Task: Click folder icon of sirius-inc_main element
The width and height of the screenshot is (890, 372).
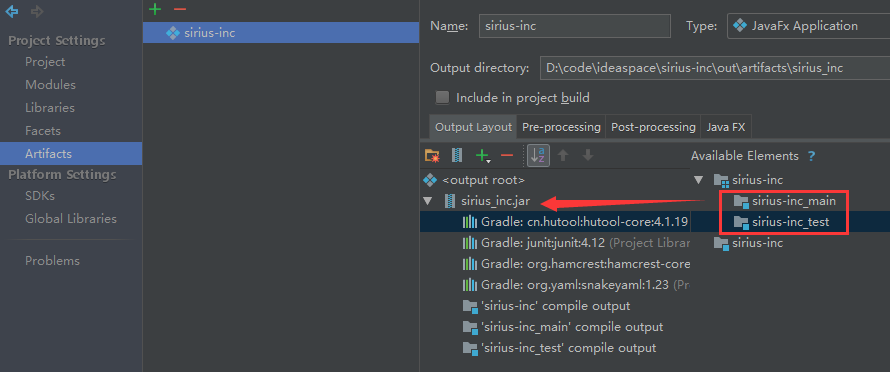Action: click(741, 201)
